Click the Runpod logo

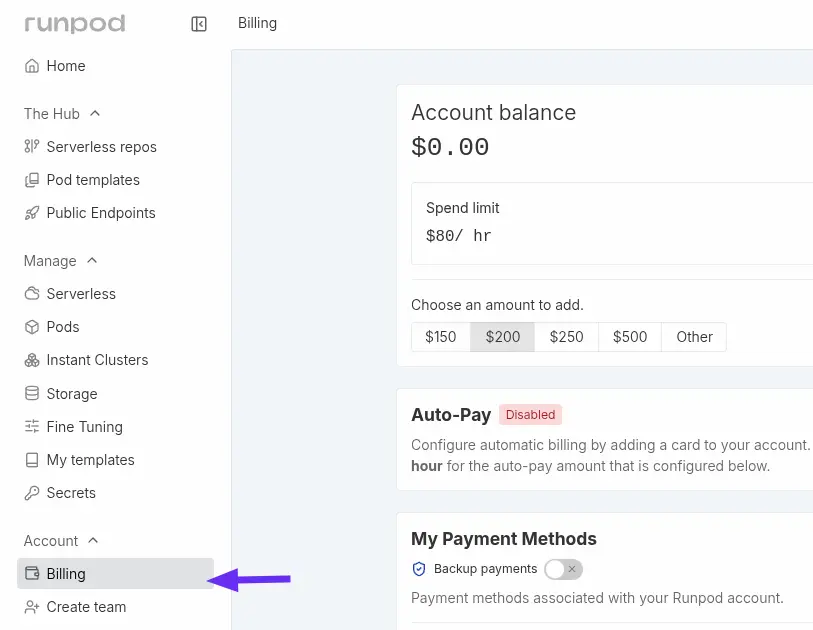click(75, 24)
